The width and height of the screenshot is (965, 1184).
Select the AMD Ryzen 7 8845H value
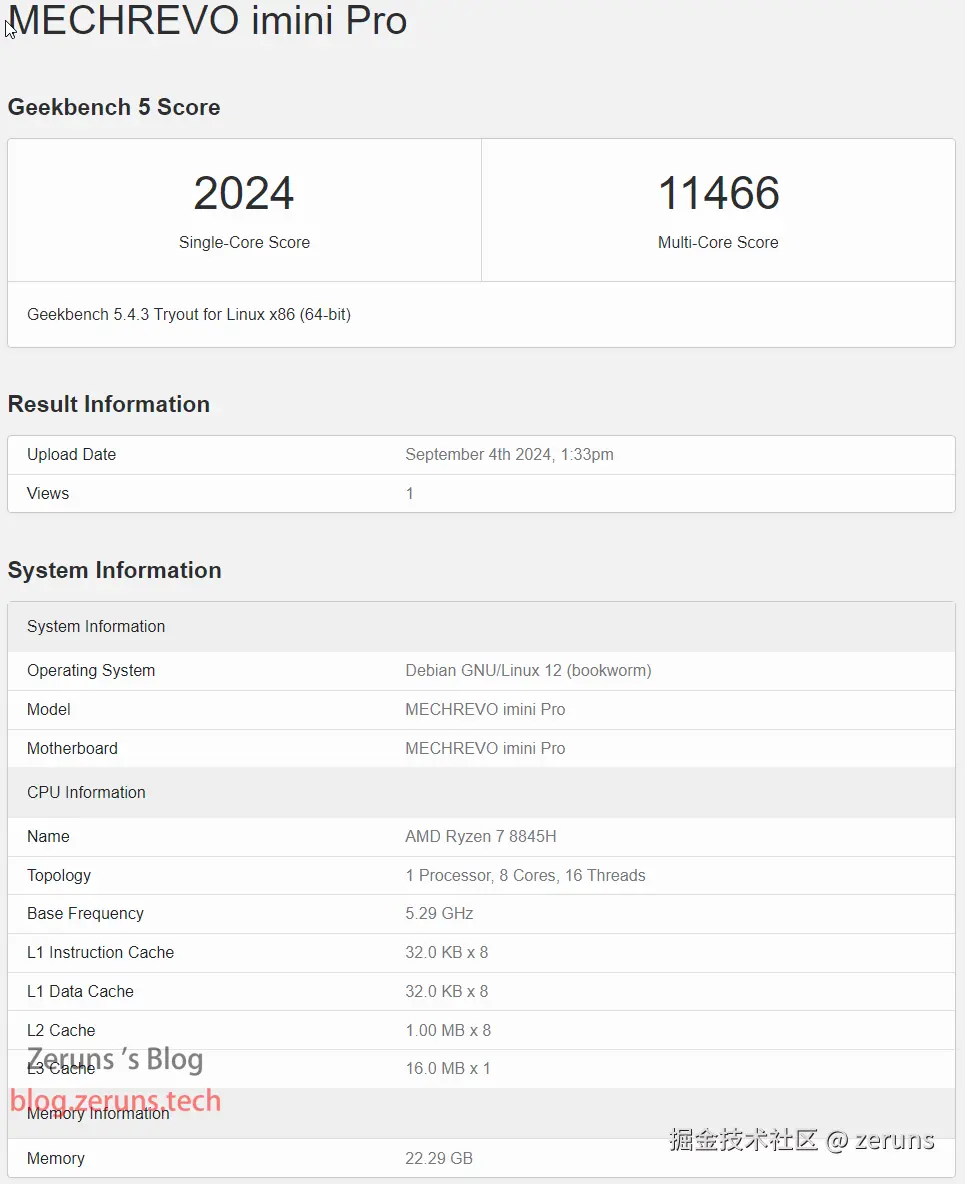(481, 837)
